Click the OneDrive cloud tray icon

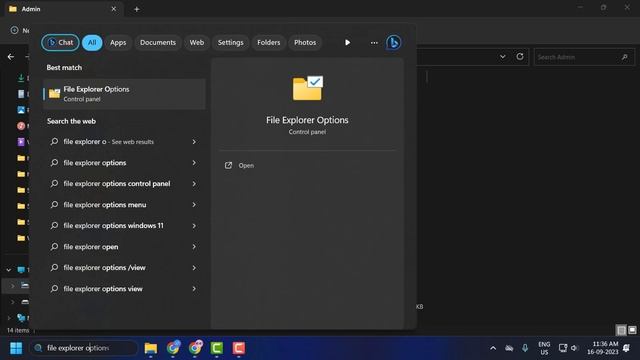(509, 348)
